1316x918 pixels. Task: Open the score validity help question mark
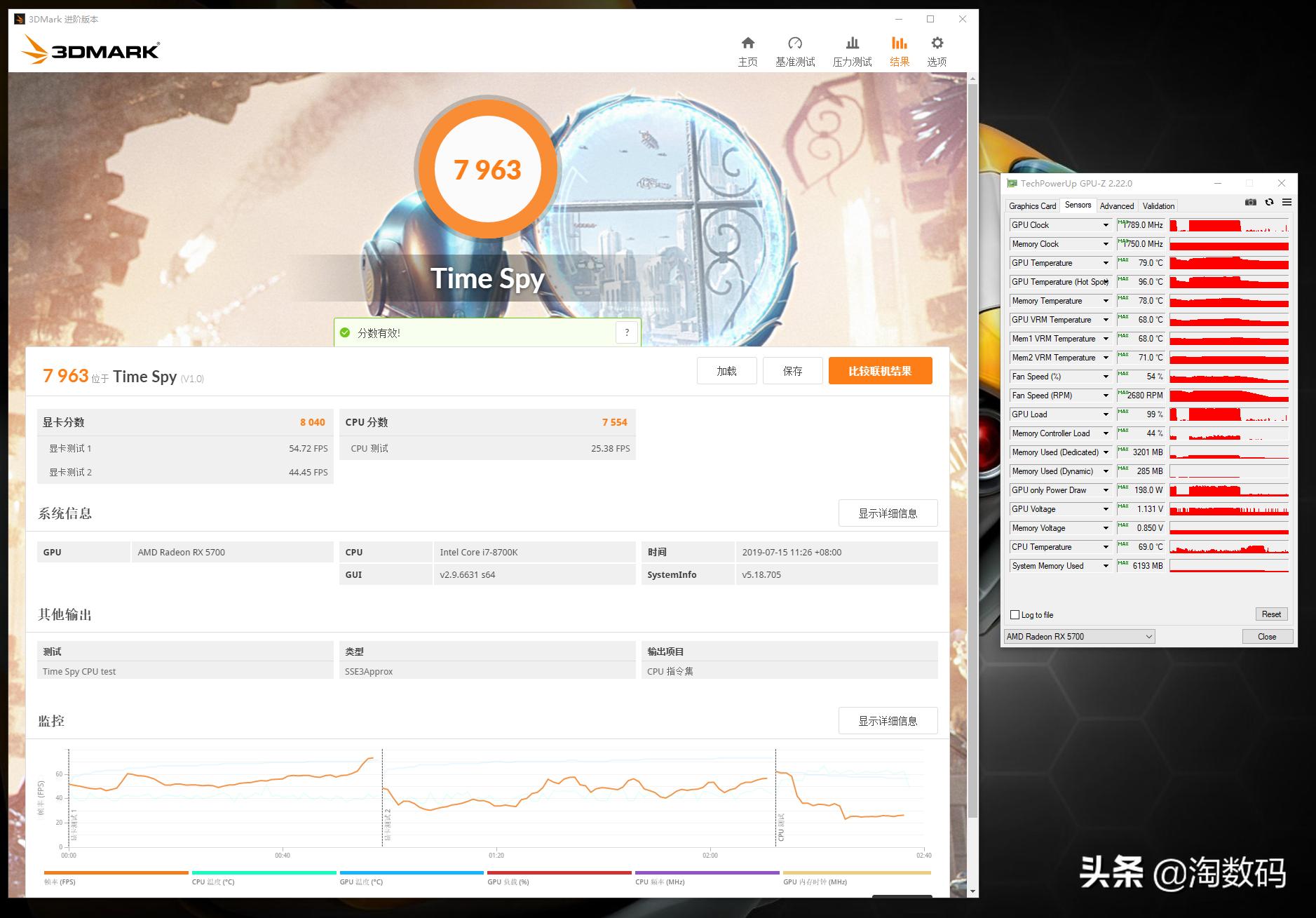tap(626, 332)
